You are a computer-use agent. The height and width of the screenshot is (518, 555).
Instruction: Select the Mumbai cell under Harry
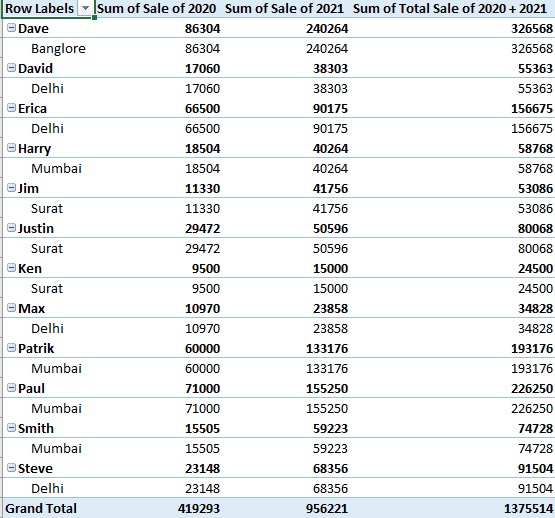(x=56, y=169)
